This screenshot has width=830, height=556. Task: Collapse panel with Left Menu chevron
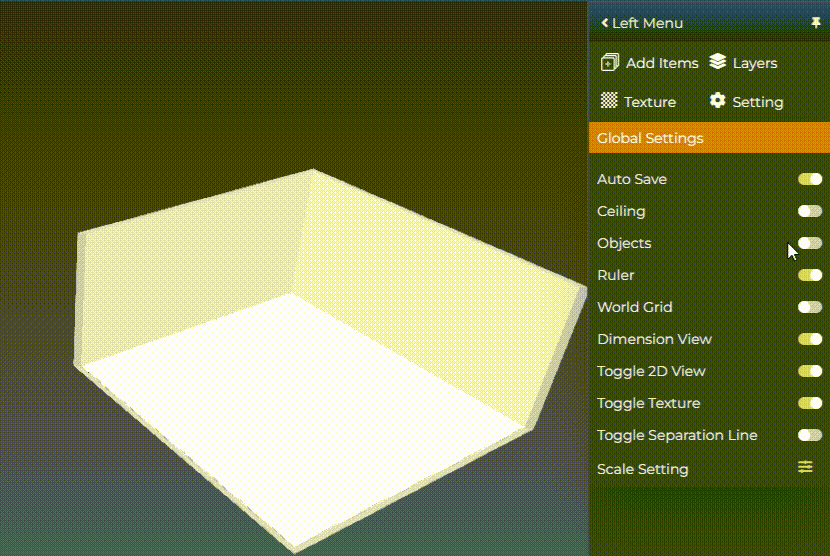coord(605,22)
